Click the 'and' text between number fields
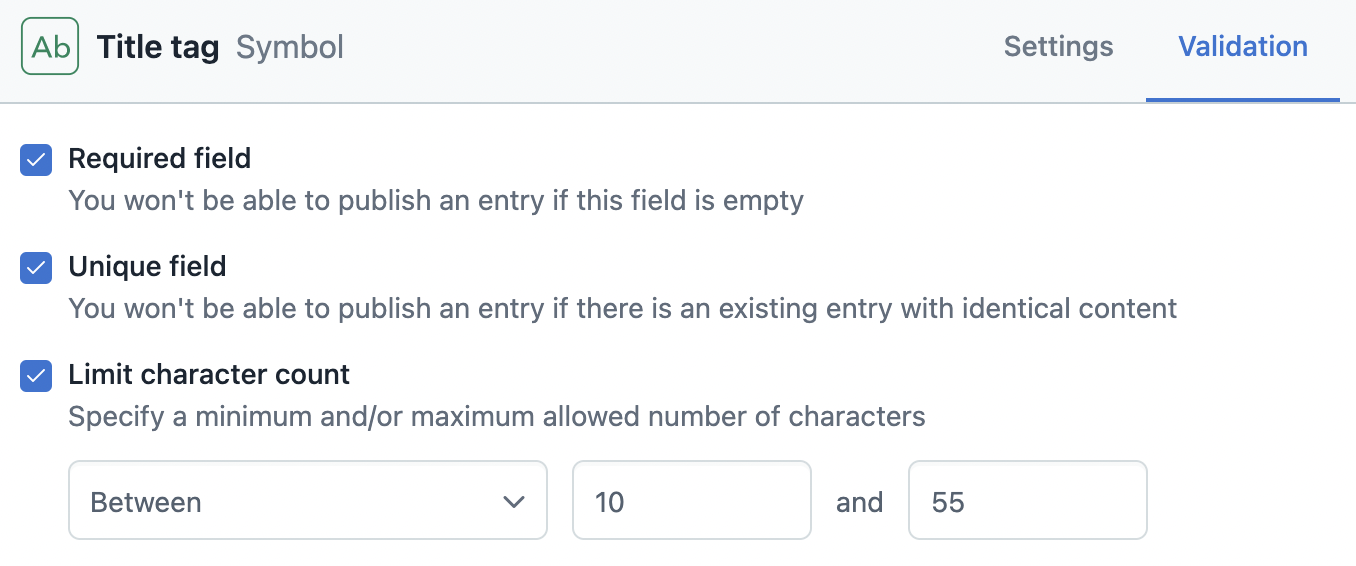1356x566 pixels. pos(859,502)
